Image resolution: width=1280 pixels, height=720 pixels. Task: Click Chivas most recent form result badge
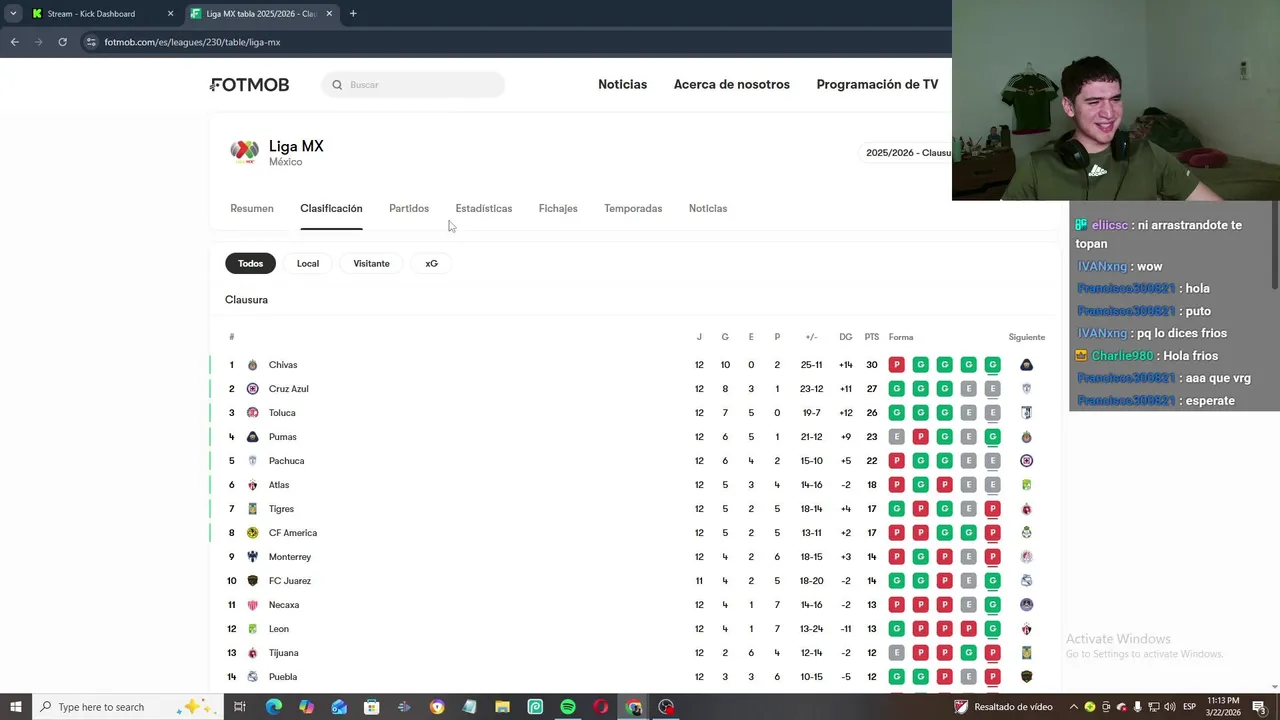(x=992, y=365)
